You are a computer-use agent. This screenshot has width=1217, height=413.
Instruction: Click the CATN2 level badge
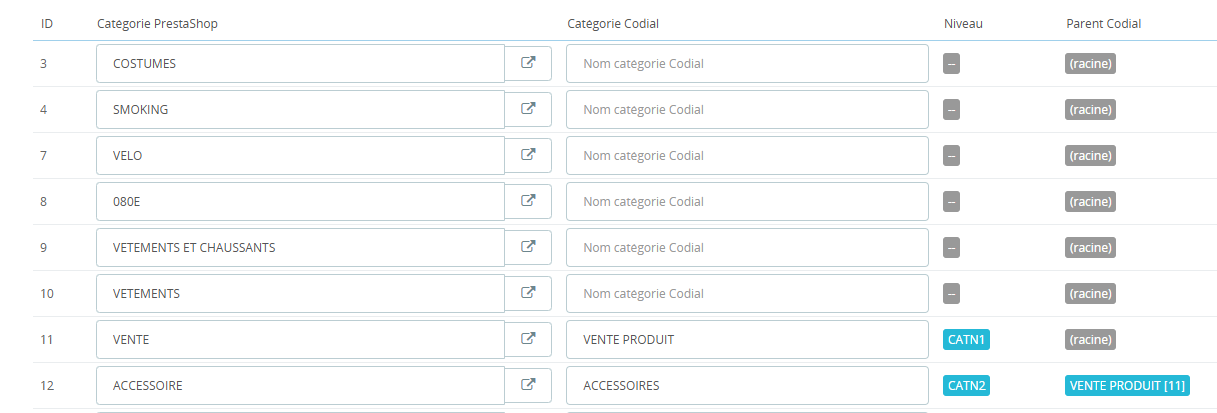pyautogui.click(x=966, y=385)
